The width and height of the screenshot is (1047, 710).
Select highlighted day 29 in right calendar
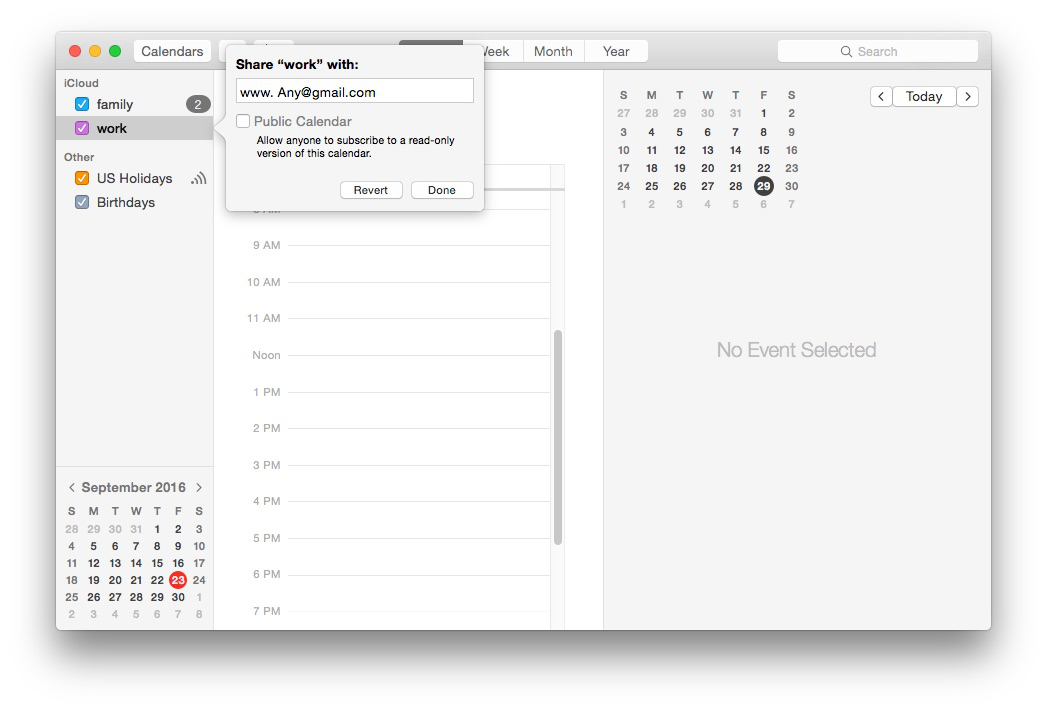pyautogui.click(x=763, y=186)
